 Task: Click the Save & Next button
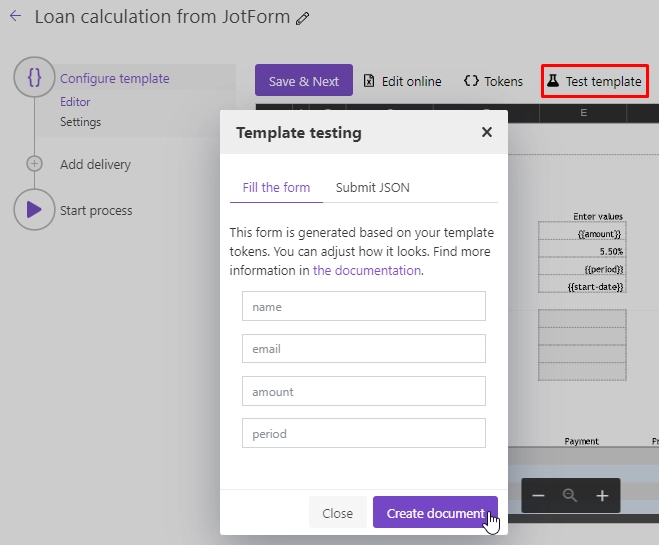(x=304, y=81)
